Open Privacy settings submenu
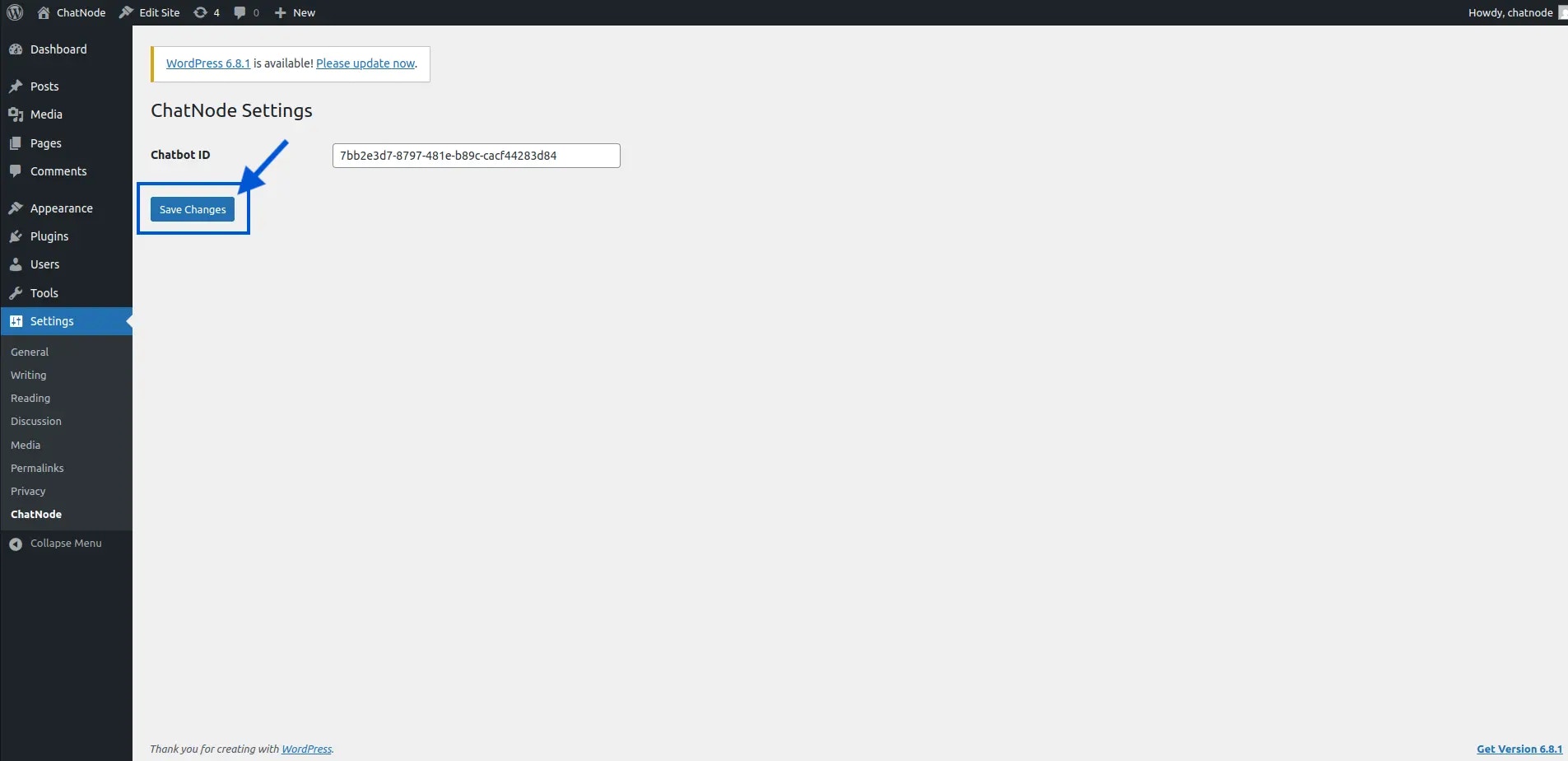Screen dimensions: 1568x761 (x=28, y=491)
